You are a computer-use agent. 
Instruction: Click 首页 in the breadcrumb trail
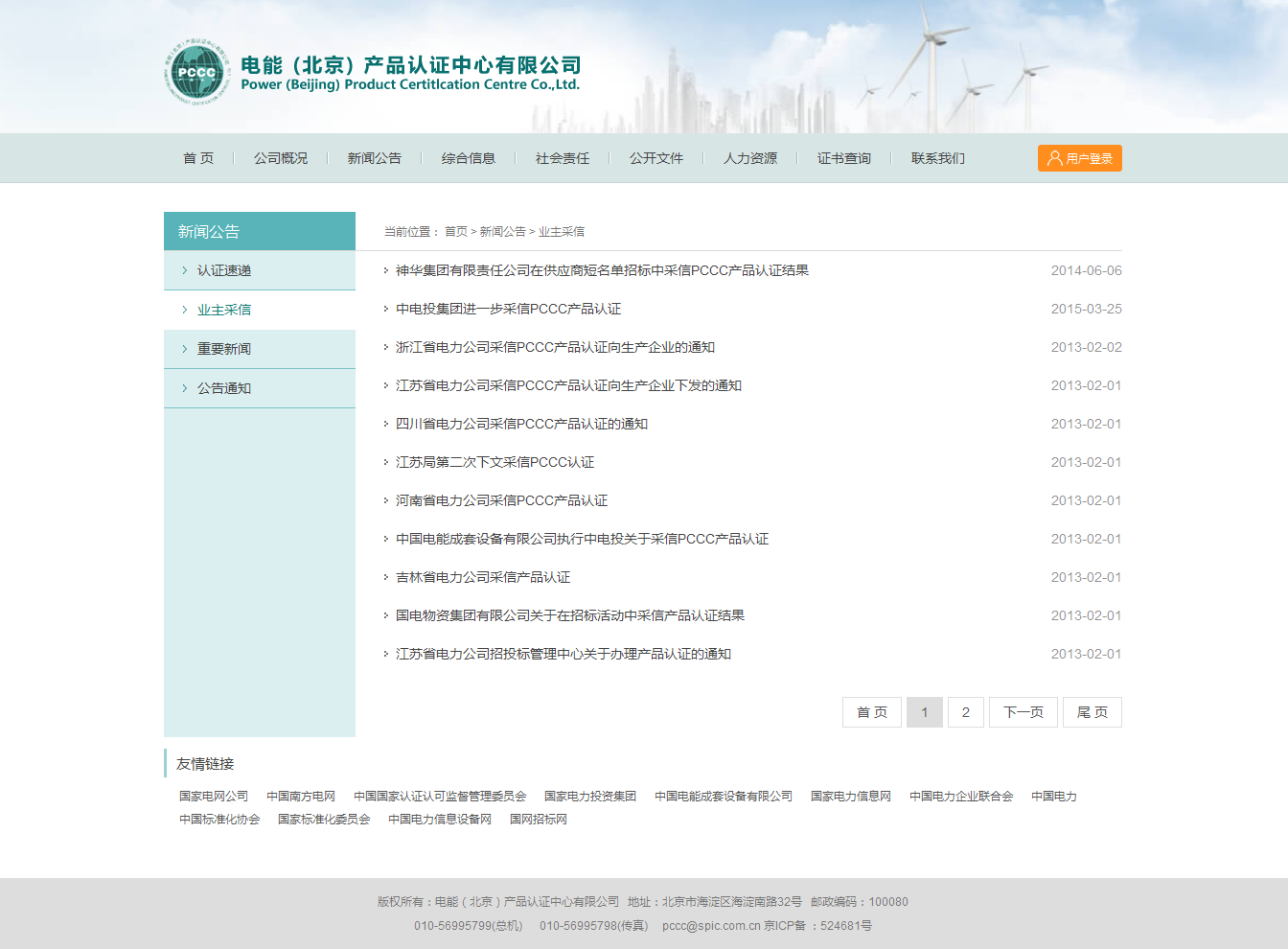point(456,232)
